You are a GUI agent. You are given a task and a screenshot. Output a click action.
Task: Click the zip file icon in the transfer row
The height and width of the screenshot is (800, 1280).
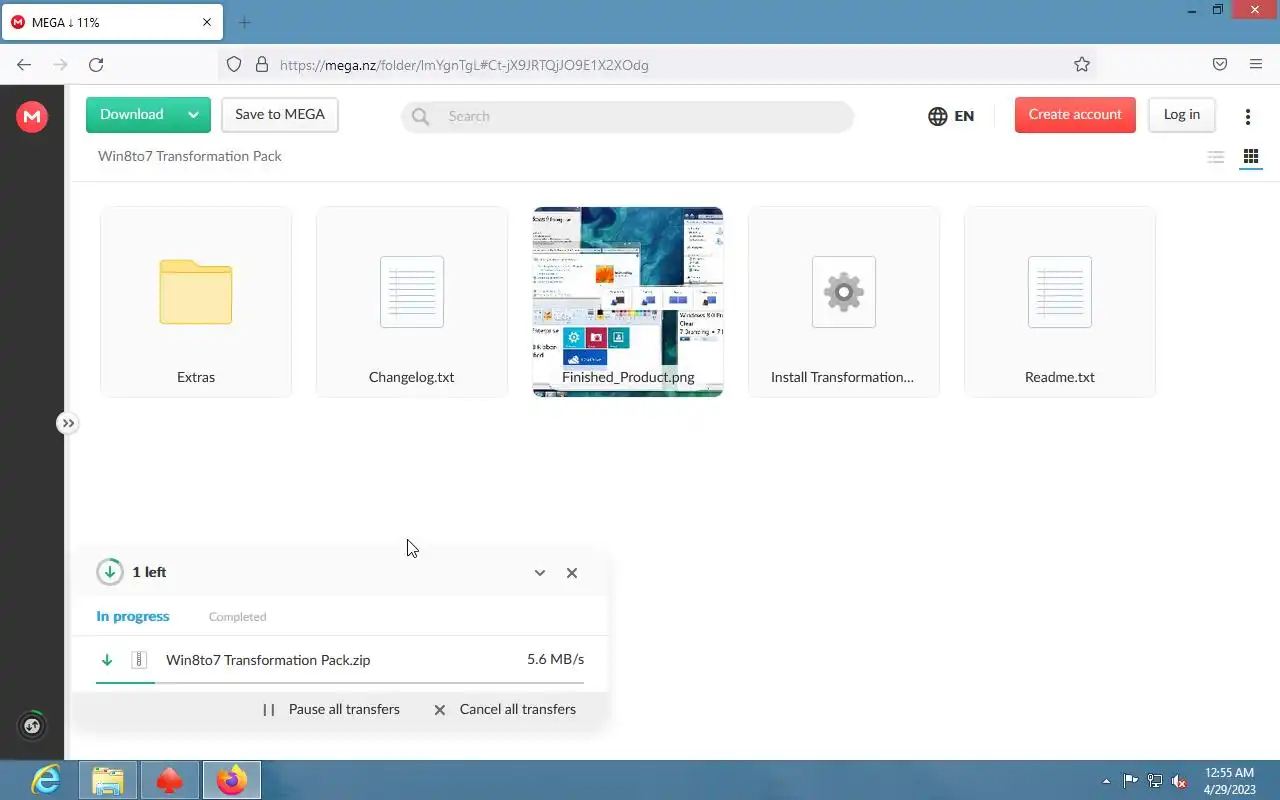139,660
